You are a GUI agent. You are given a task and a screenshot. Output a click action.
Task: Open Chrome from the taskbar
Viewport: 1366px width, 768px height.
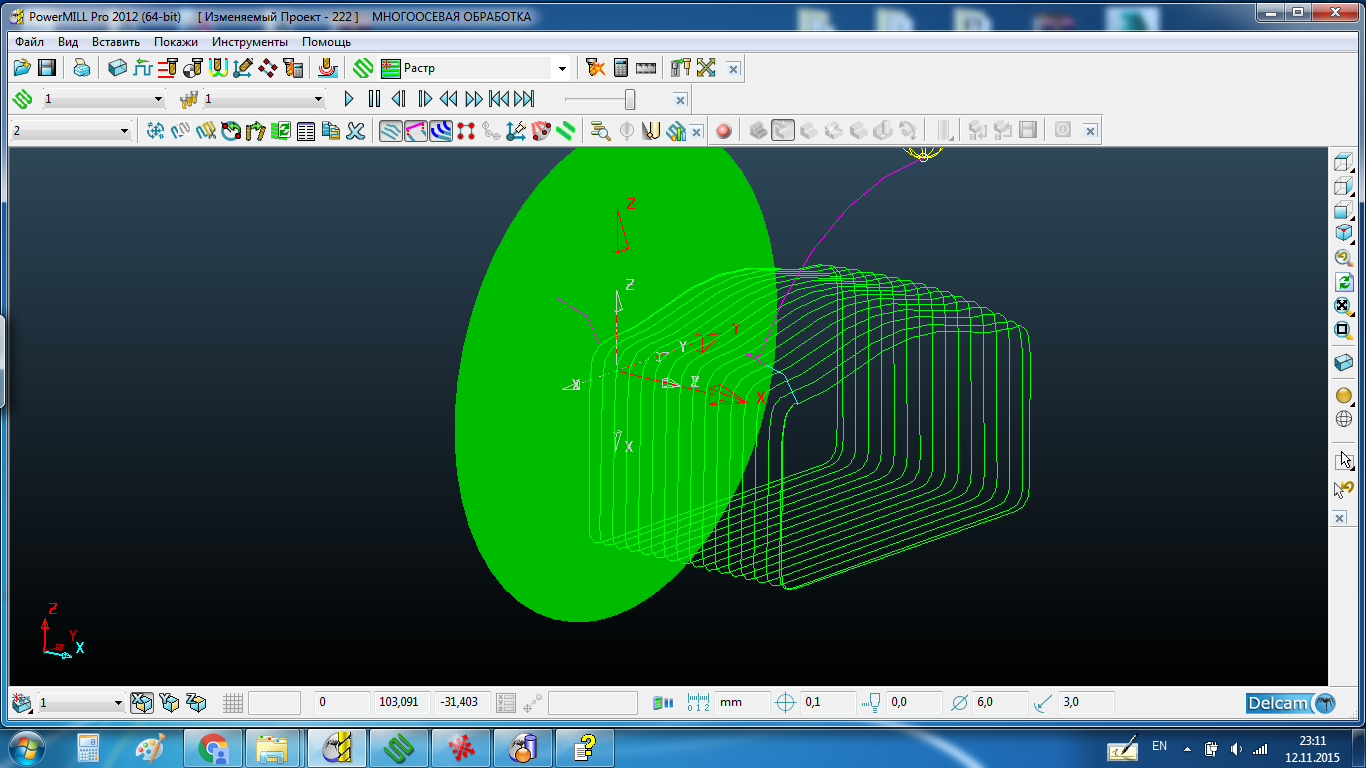click(x=213, y=747)
